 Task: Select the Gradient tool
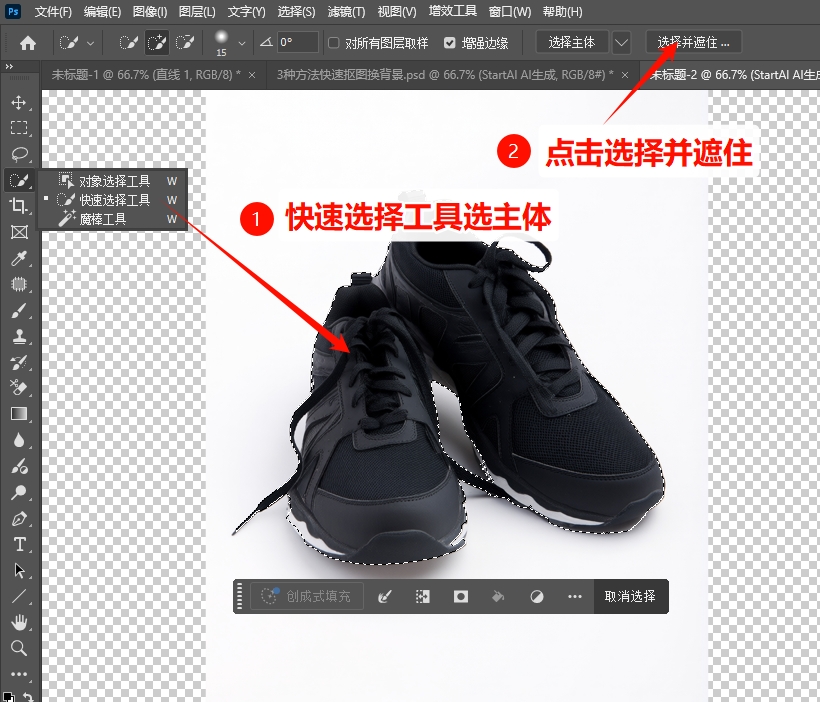21,414
